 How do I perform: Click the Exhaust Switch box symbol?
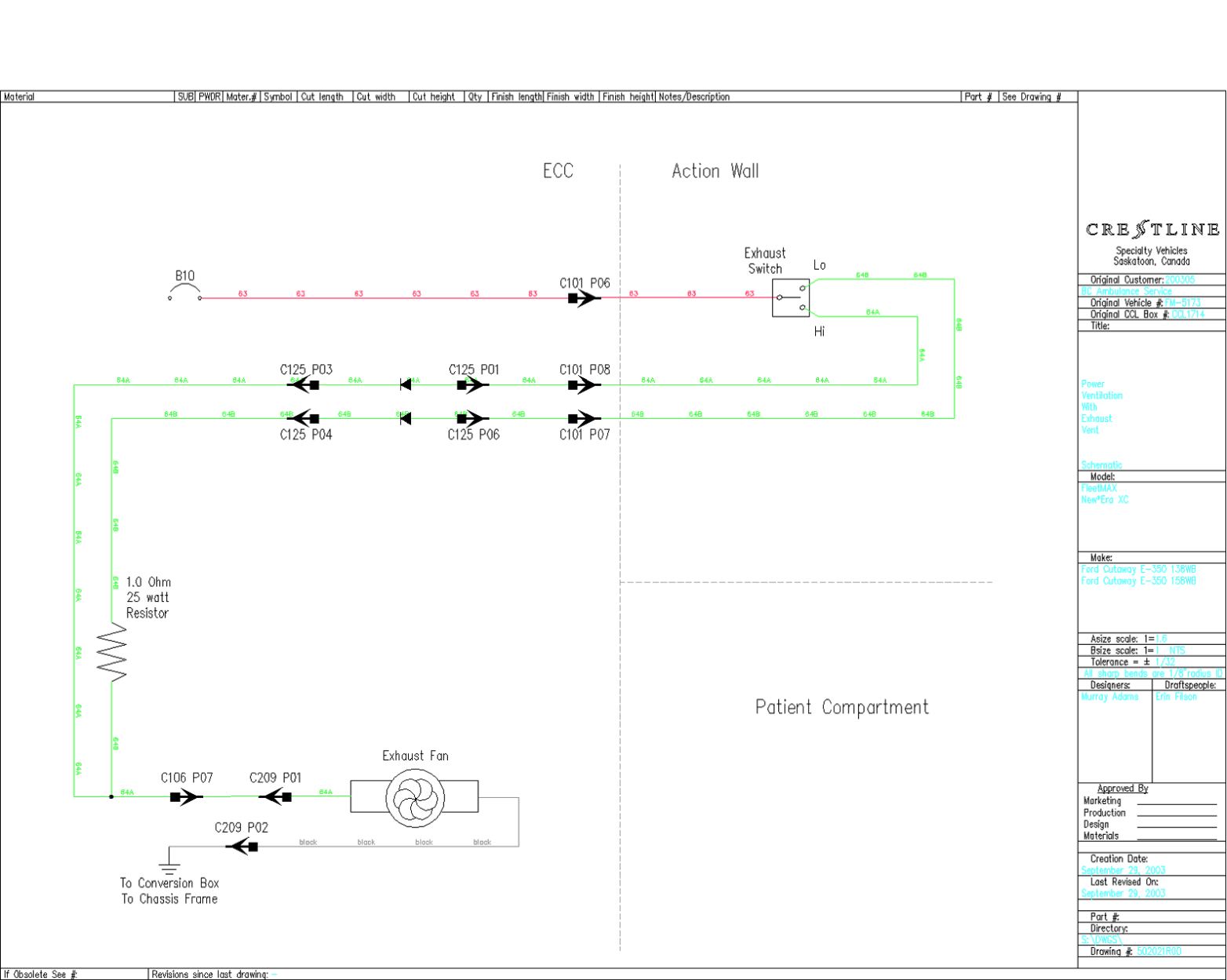[x=790, y=298]
